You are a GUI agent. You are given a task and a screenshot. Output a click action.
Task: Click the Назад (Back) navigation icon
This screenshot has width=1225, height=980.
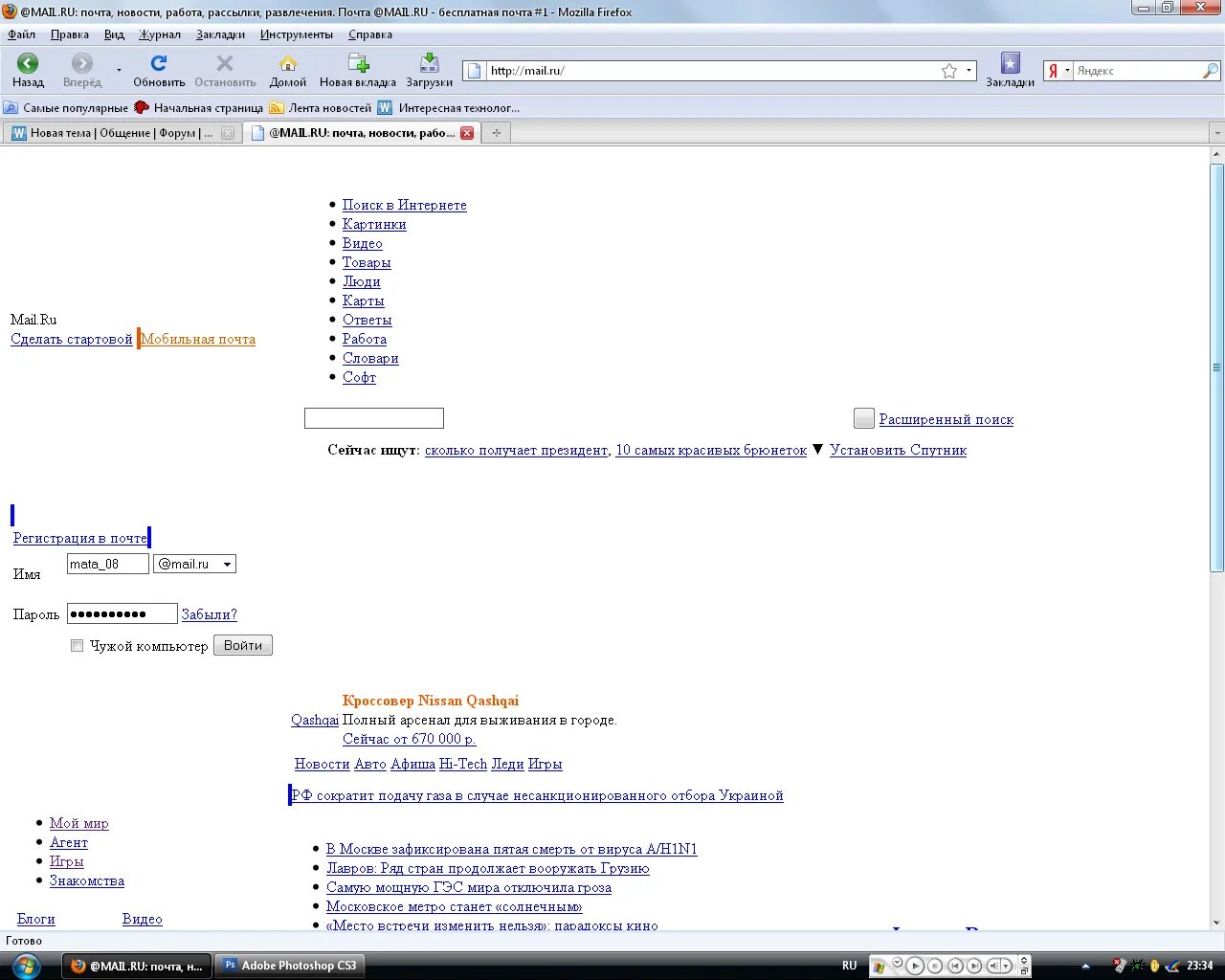(28, 63)
